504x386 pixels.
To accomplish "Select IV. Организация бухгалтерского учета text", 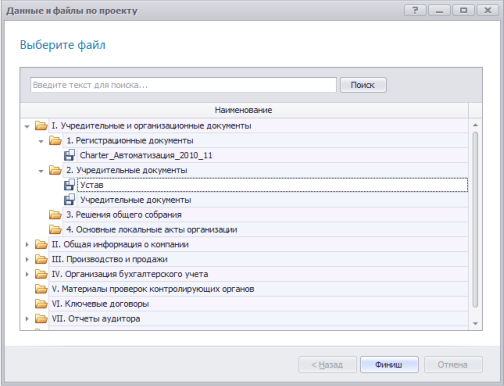I will [x=130, y=274].
